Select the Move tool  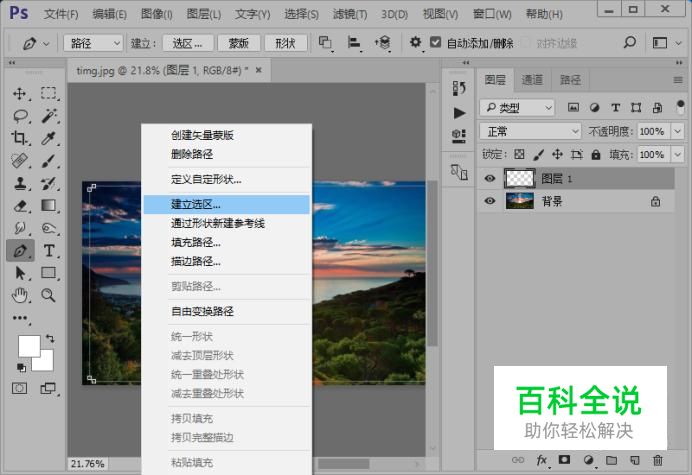point(20,93)
